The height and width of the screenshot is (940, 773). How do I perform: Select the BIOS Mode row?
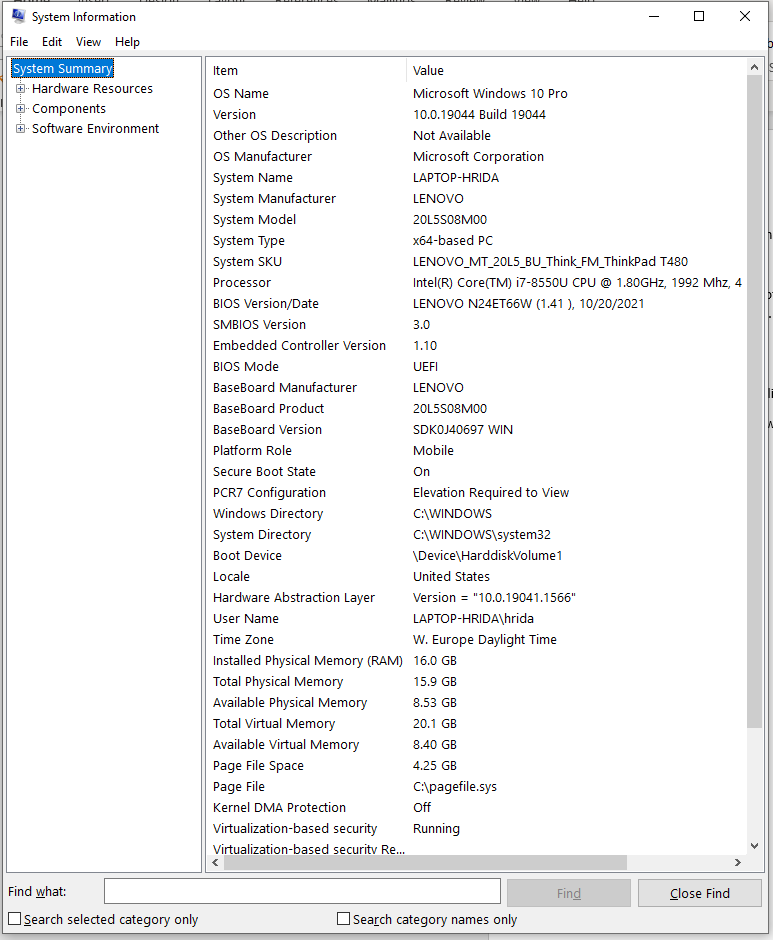coord(477,366)
